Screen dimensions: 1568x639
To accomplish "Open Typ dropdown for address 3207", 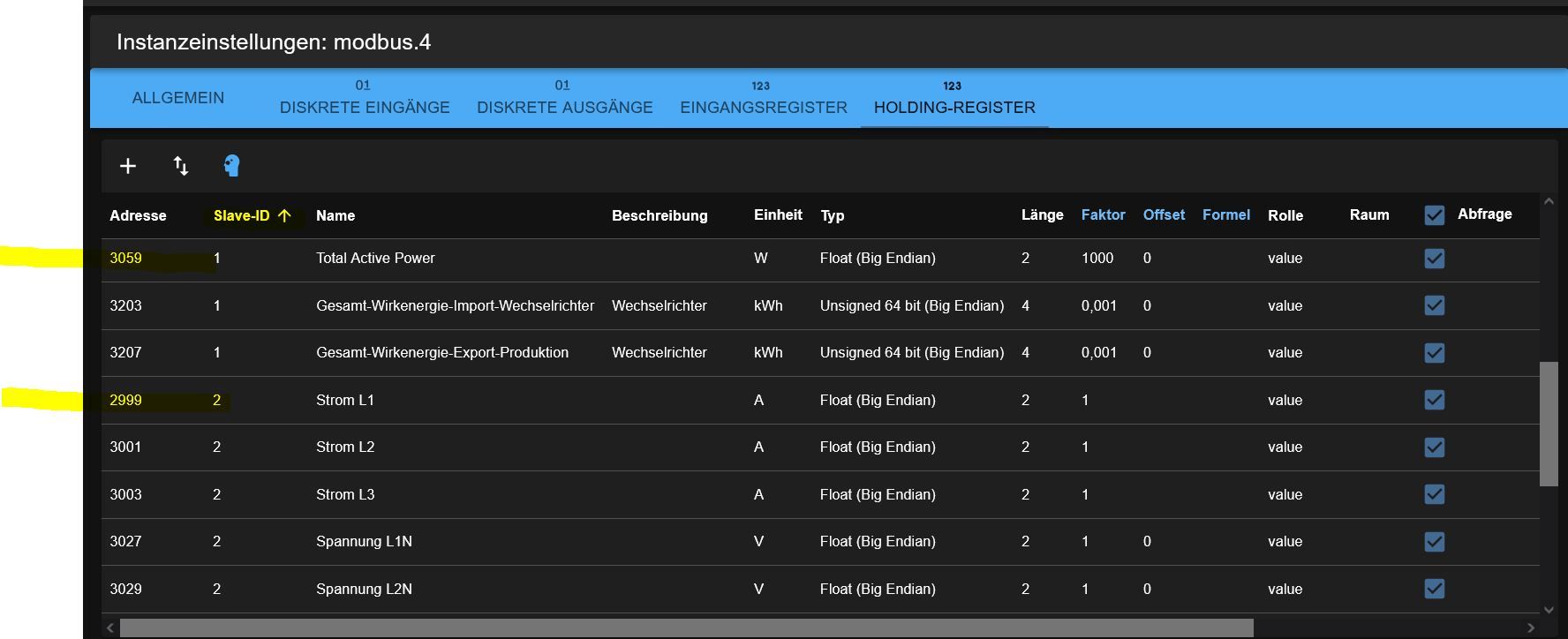I will pyautogui.click(x=914, y=353).
